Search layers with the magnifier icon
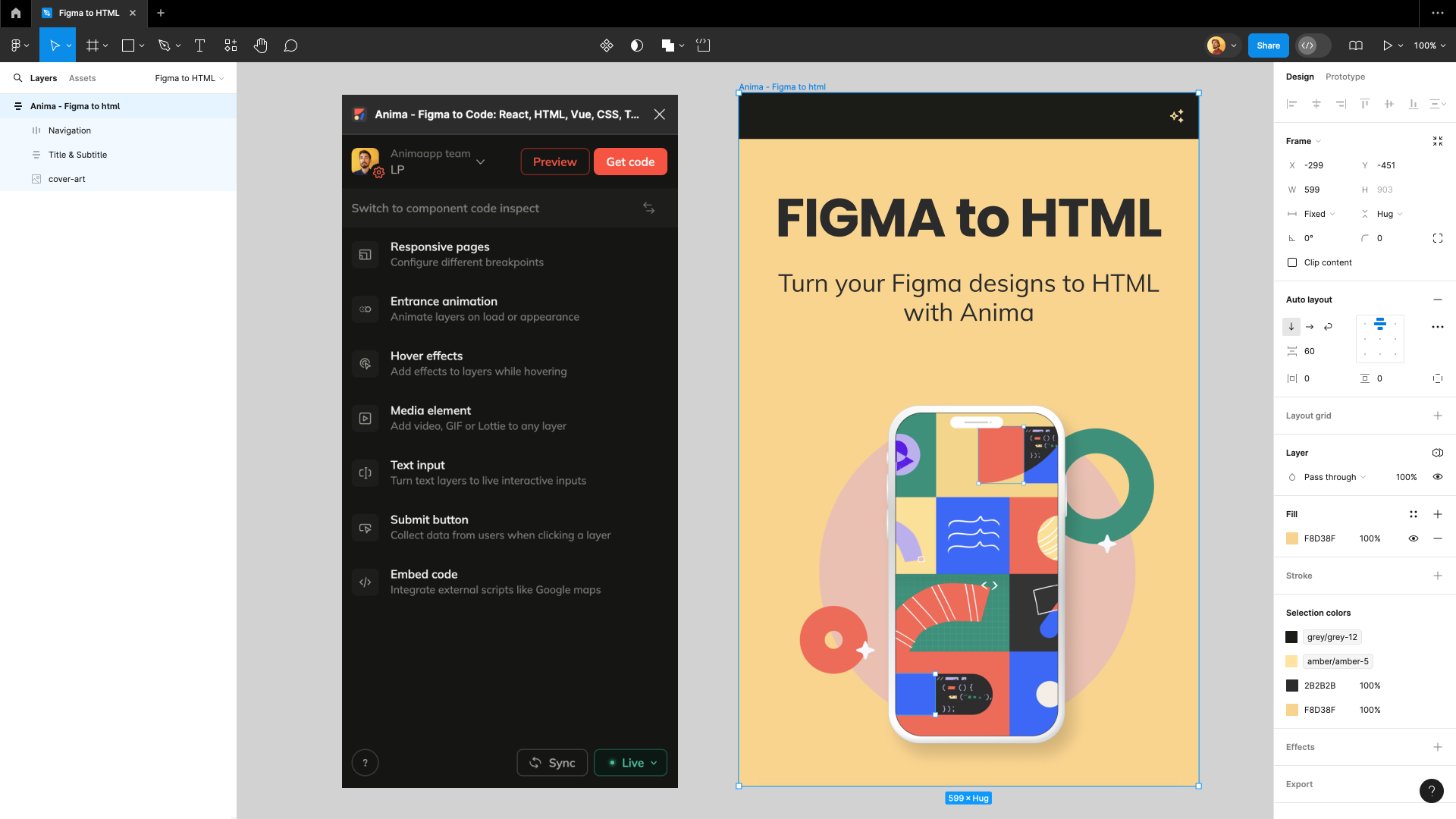 tap(17, 78)
